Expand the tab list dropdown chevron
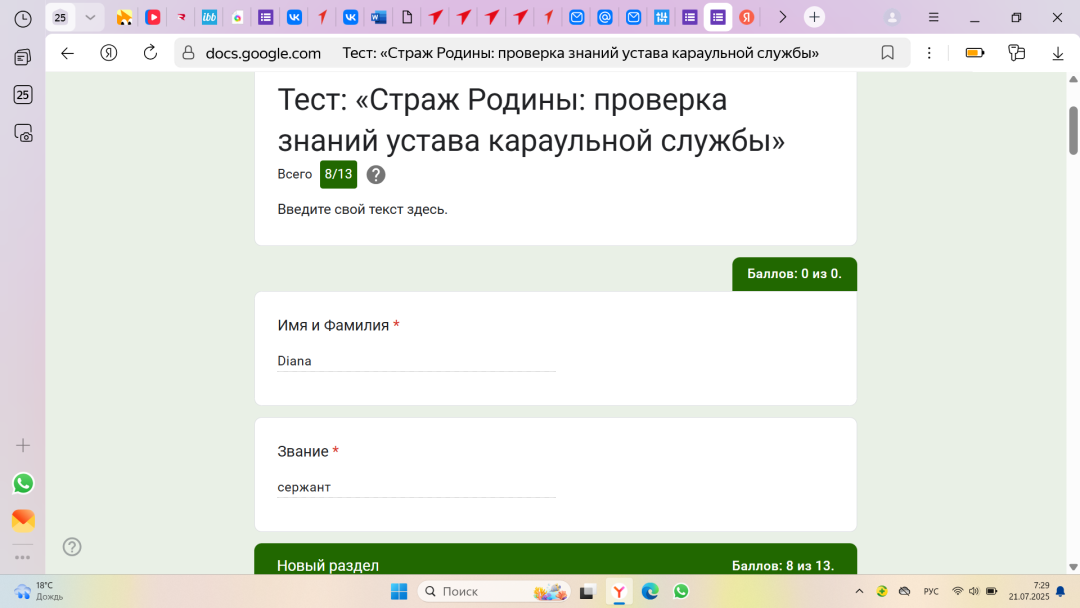The width and height of the screenshot is (1080, 608). pyautogui.click(x=90, y=17)
